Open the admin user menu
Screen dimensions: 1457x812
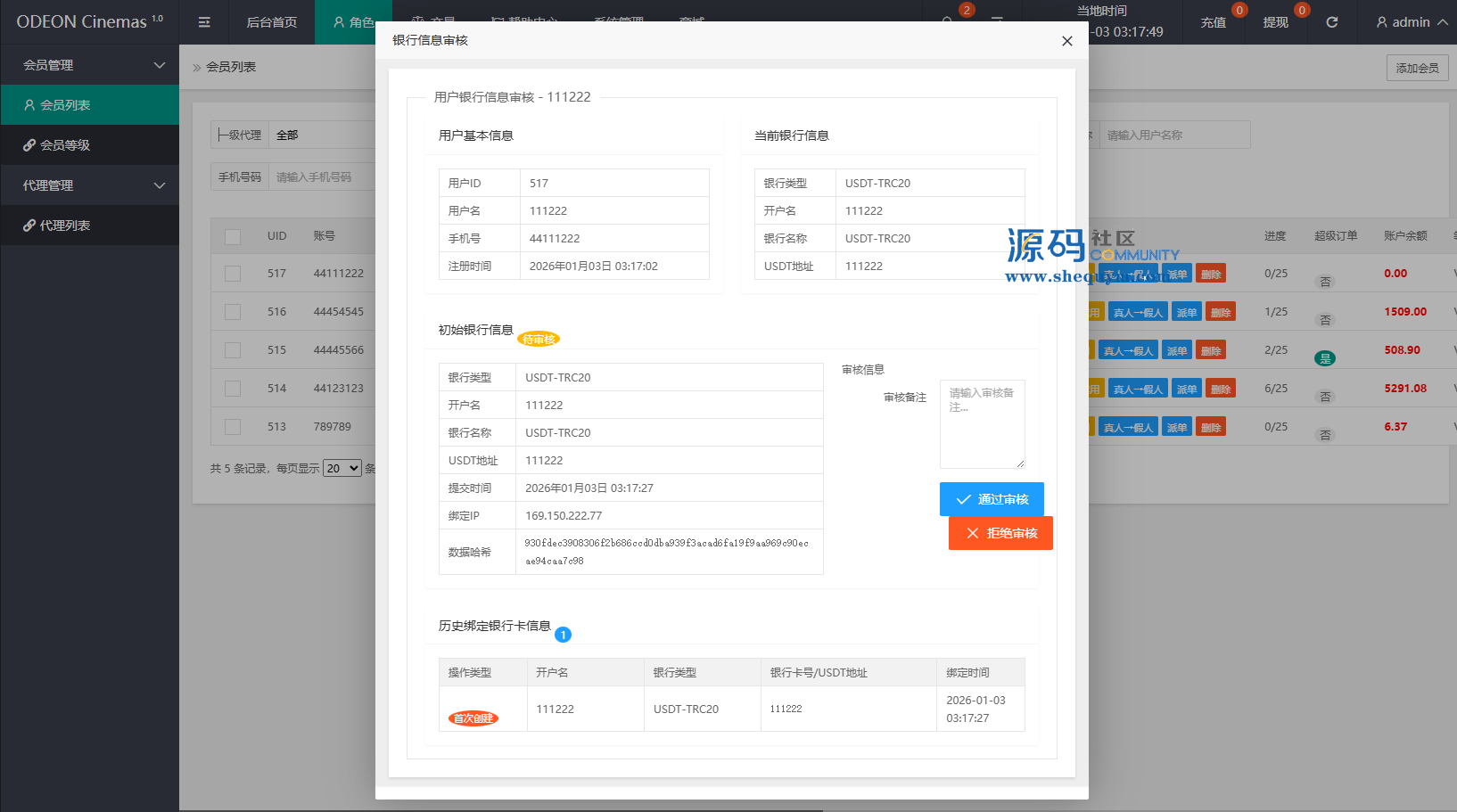pos(1411,22)
